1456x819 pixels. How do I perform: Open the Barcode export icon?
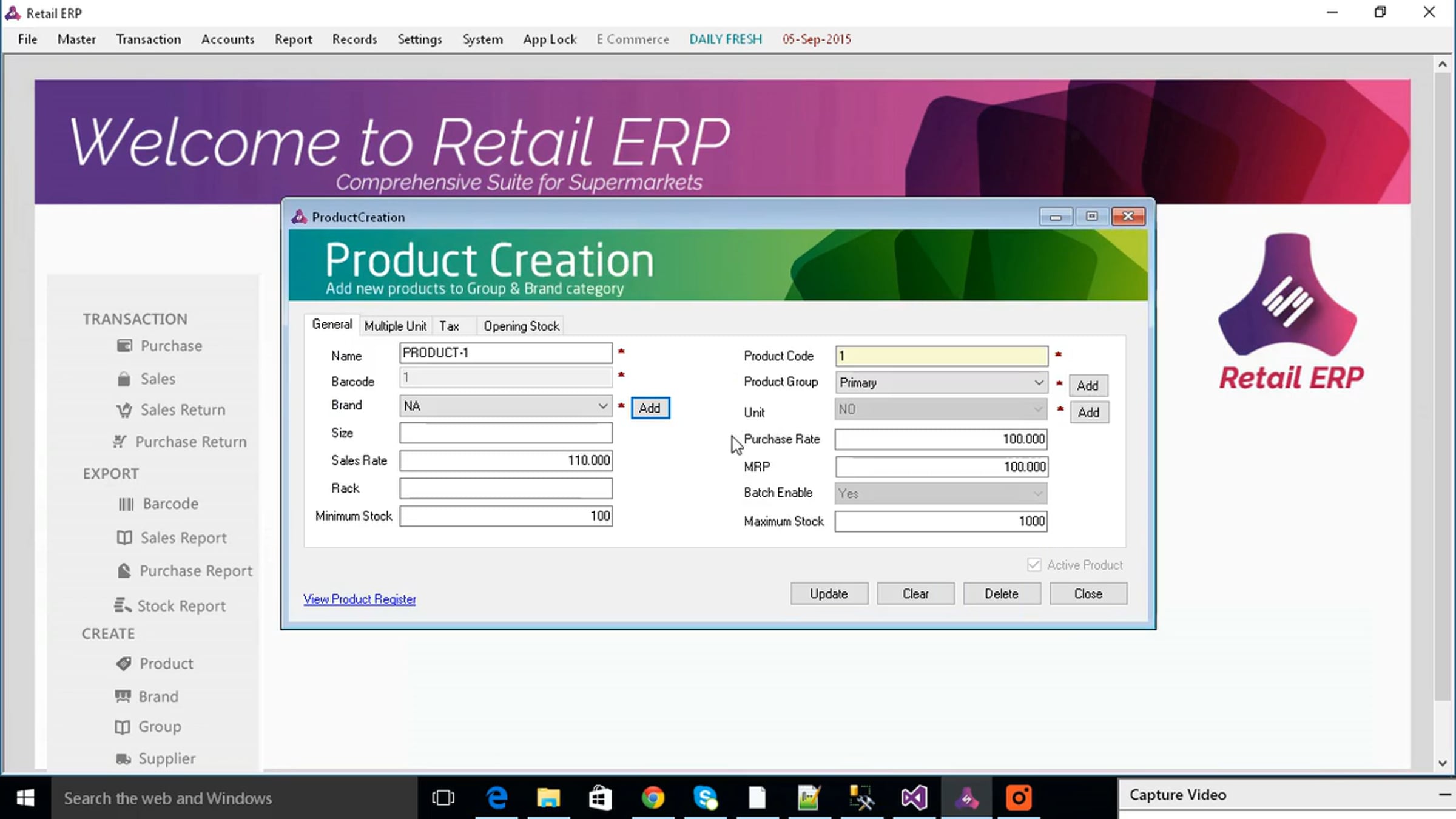[126, 504]
